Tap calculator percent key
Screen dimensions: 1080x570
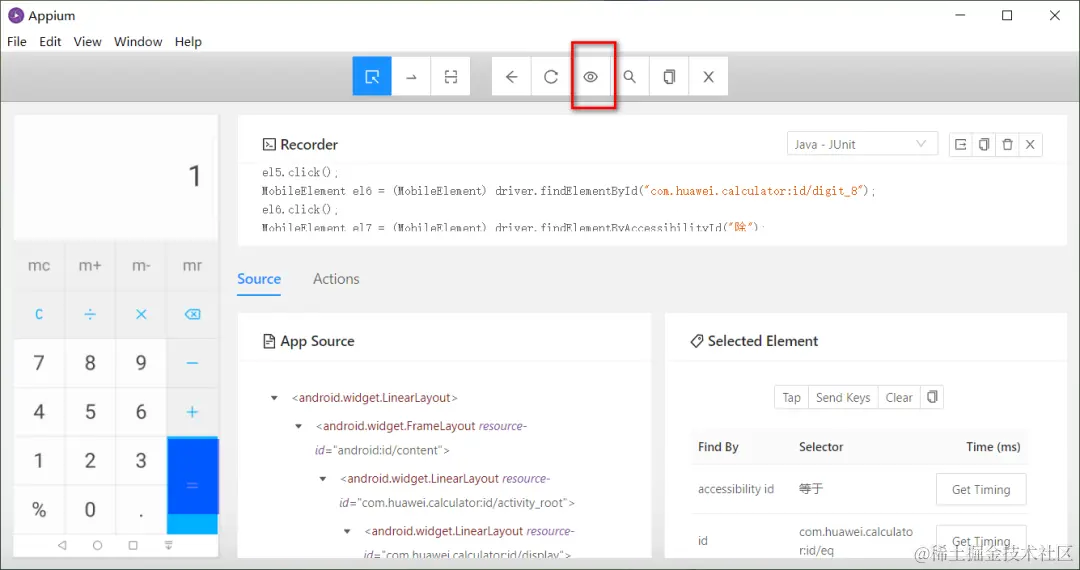39,509
